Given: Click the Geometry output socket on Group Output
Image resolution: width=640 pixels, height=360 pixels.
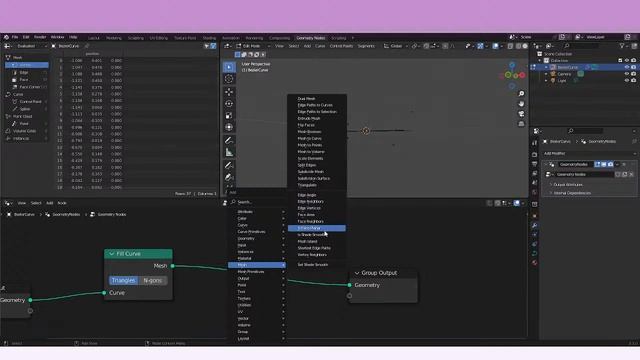Looking at the screenshot, I should pyautogui.click(x=349, y=285).
